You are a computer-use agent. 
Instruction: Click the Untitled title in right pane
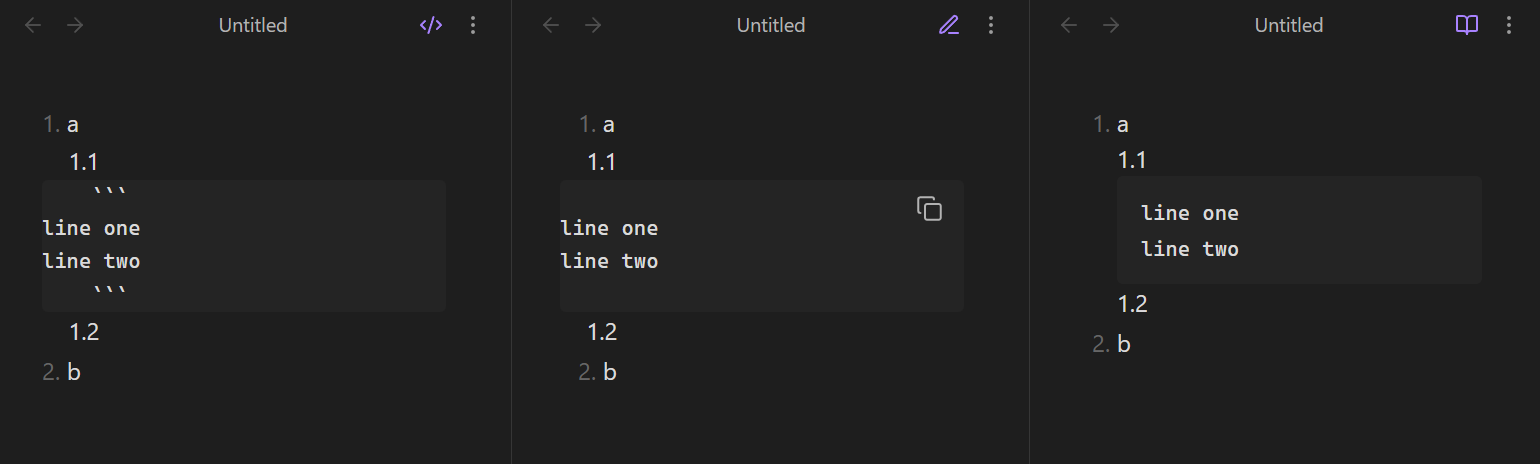coord(1289,25)
